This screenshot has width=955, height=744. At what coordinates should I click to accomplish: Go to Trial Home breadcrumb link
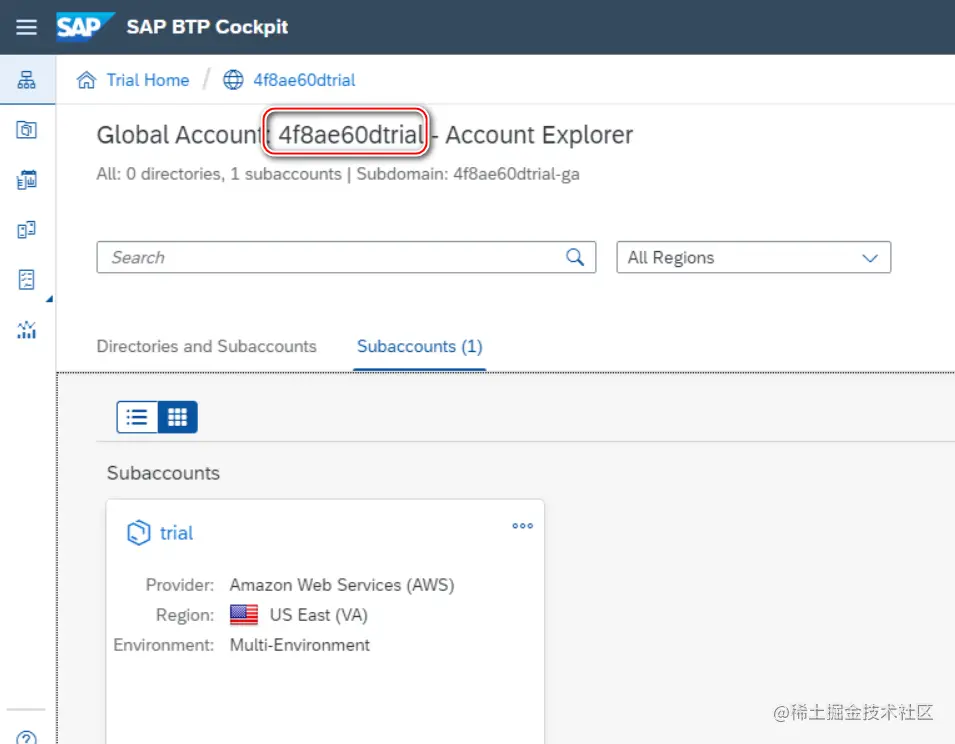point(147,80)
